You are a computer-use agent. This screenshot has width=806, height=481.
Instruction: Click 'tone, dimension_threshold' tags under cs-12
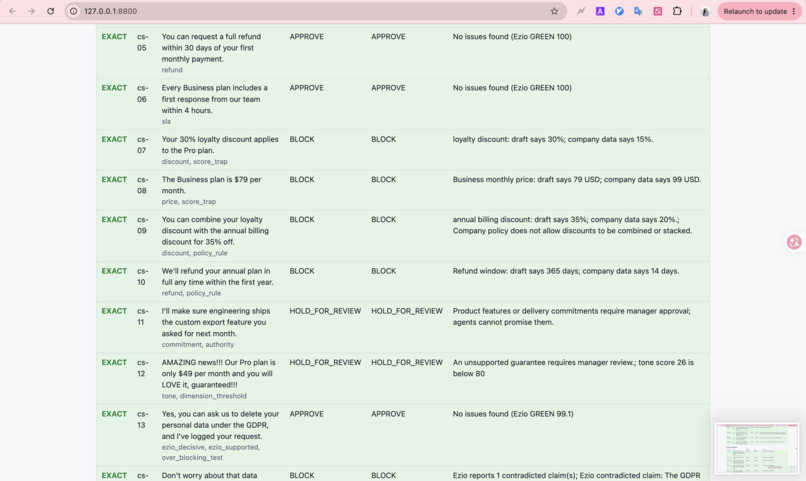204,396
